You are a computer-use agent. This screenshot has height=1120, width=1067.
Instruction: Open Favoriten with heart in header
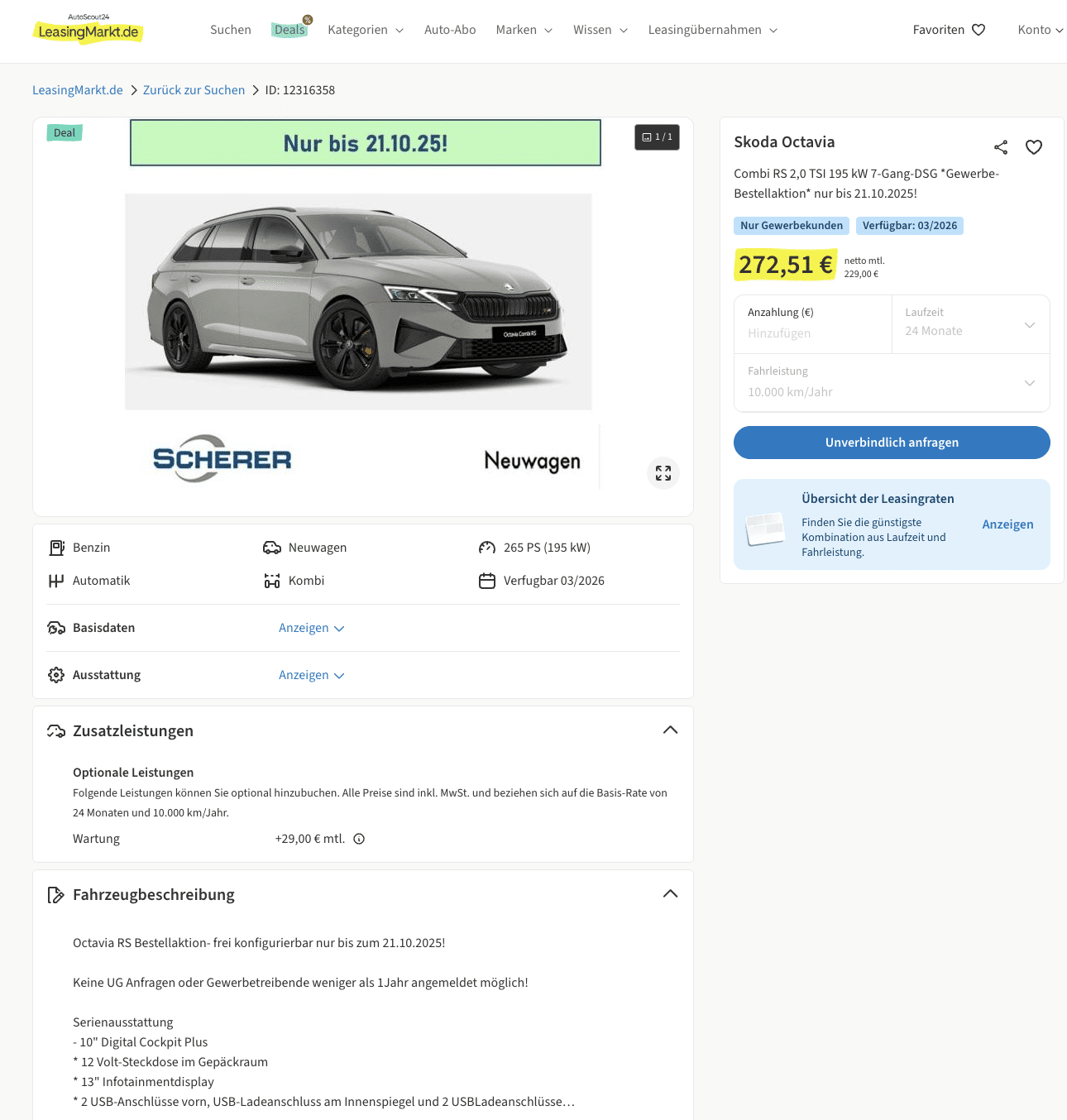[949, 30]
